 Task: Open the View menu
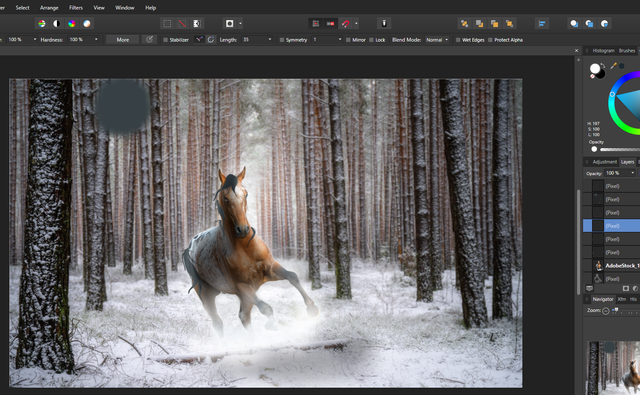pos(99,8)
